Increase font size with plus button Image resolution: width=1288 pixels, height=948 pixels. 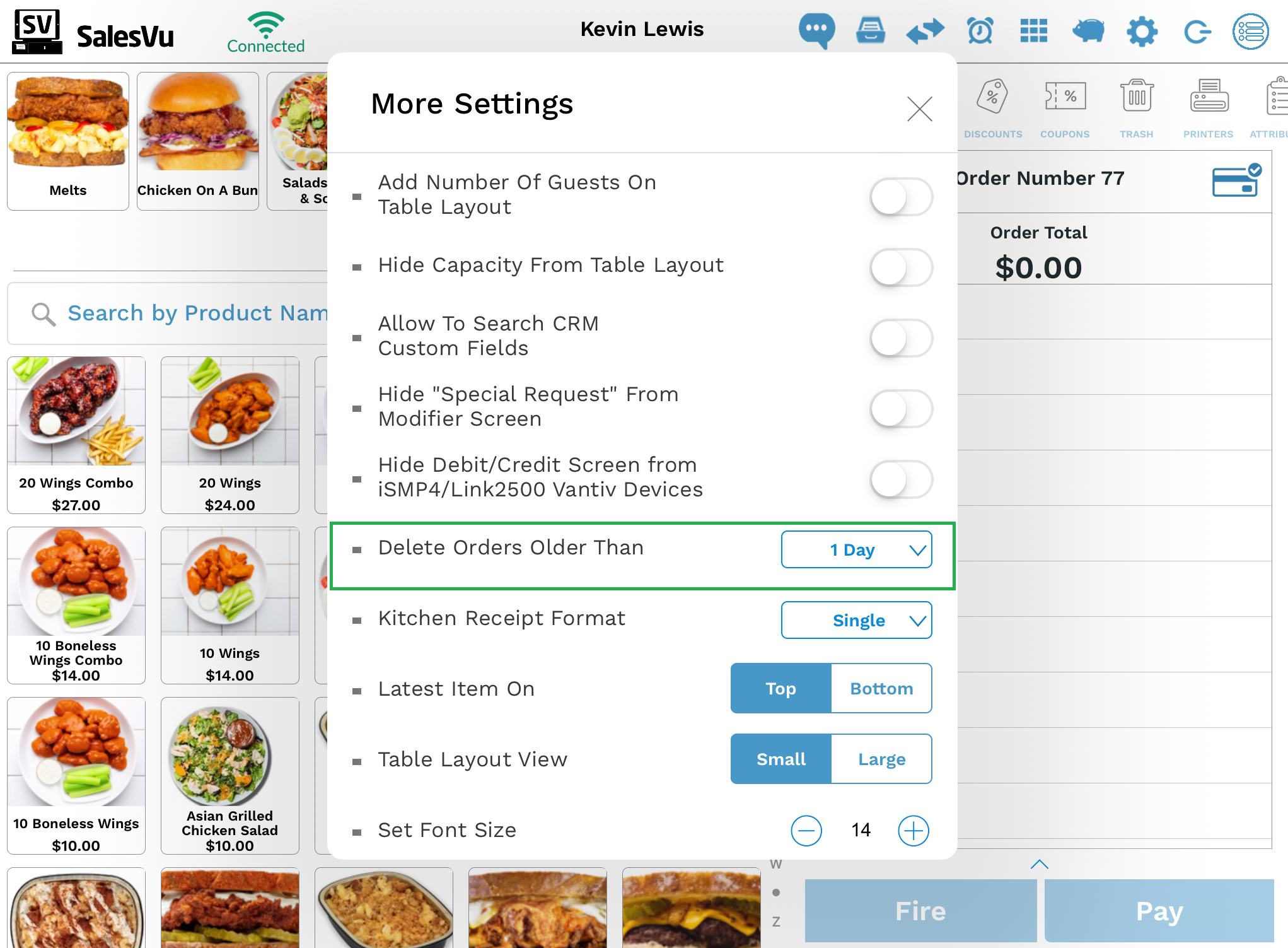tap(914, 831)
